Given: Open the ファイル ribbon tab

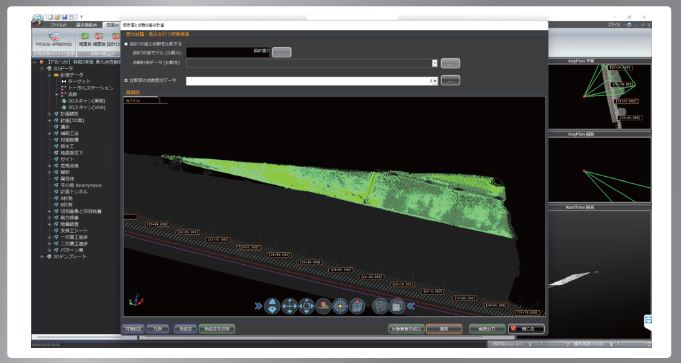Looking at the screenshot, I should [59, 25].
